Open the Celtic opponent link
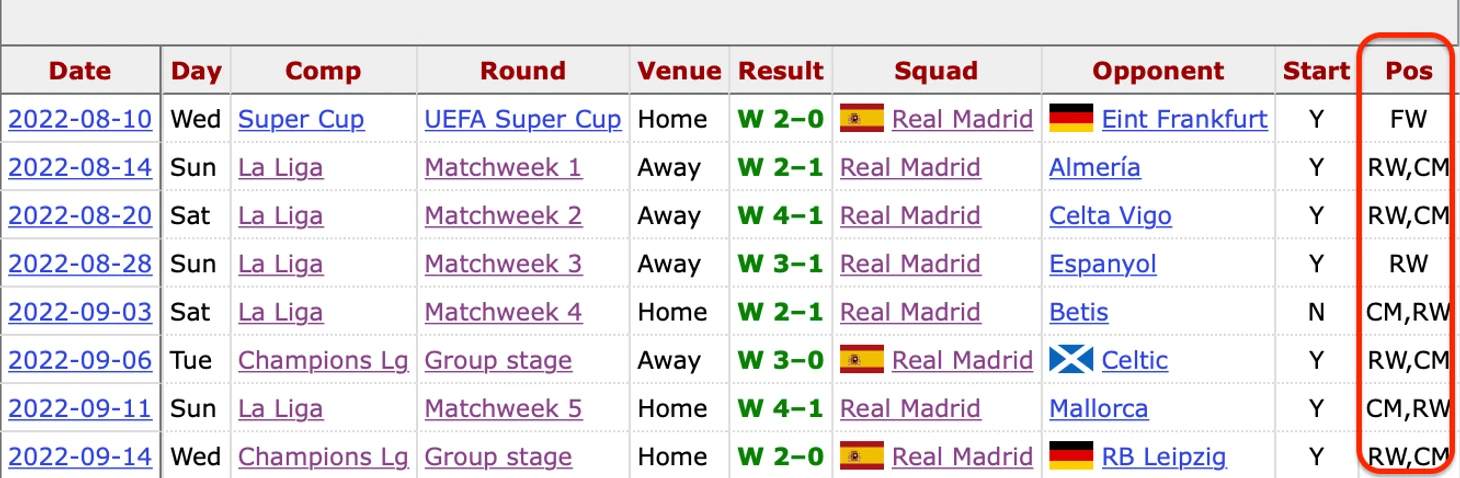Image resolution: width=1460 pixels, height=478 pixels. [x=1135, y=360]
